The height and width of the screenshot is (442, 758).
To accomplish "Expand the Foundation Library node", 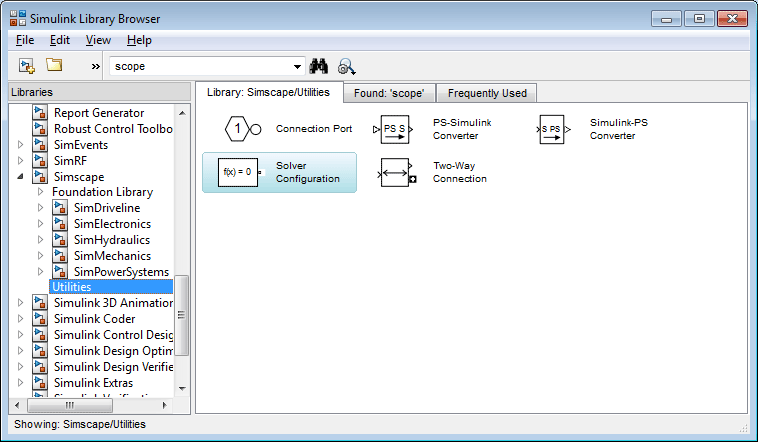I will point(41,192).
